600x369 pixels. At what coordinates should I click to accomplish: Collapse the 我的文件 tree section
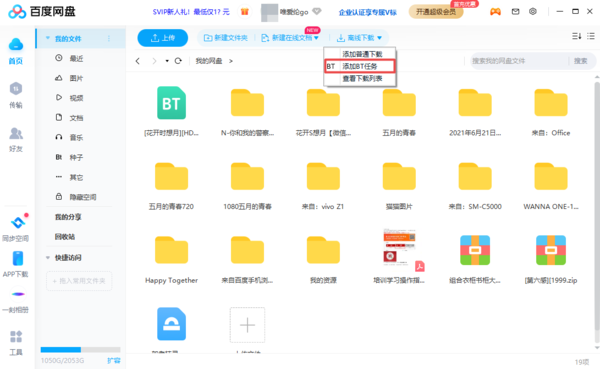tap(48, 38)
